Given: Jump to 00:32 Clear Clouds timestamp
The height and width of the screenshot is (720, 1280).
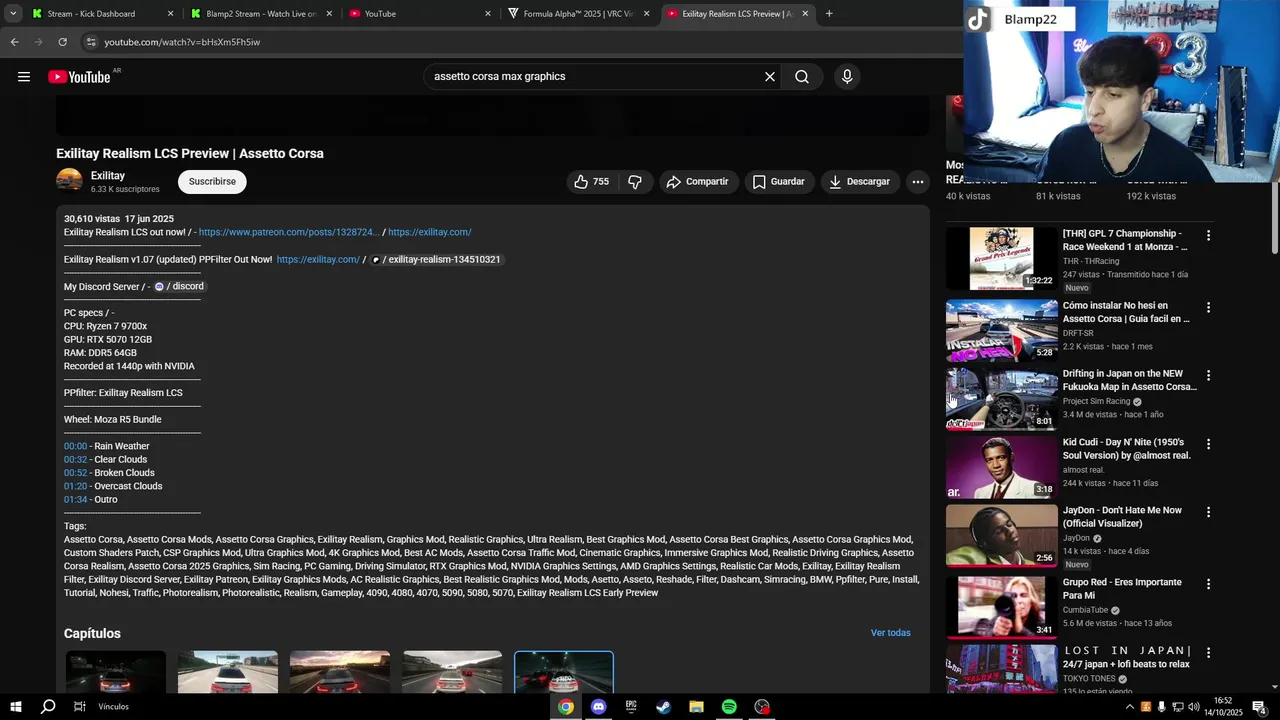Looking at the screenshot, I should [x=76, y=460].
